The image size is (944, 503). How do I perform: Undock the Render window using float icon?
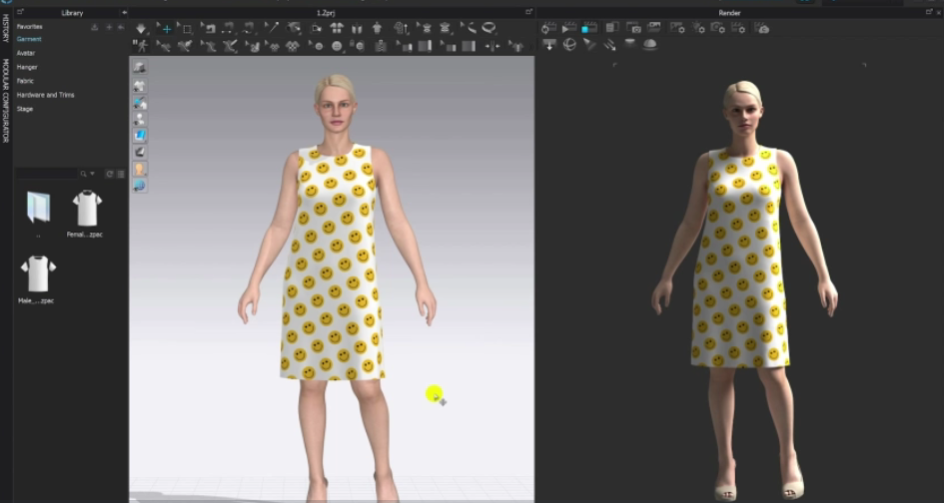tap(928, 13)
